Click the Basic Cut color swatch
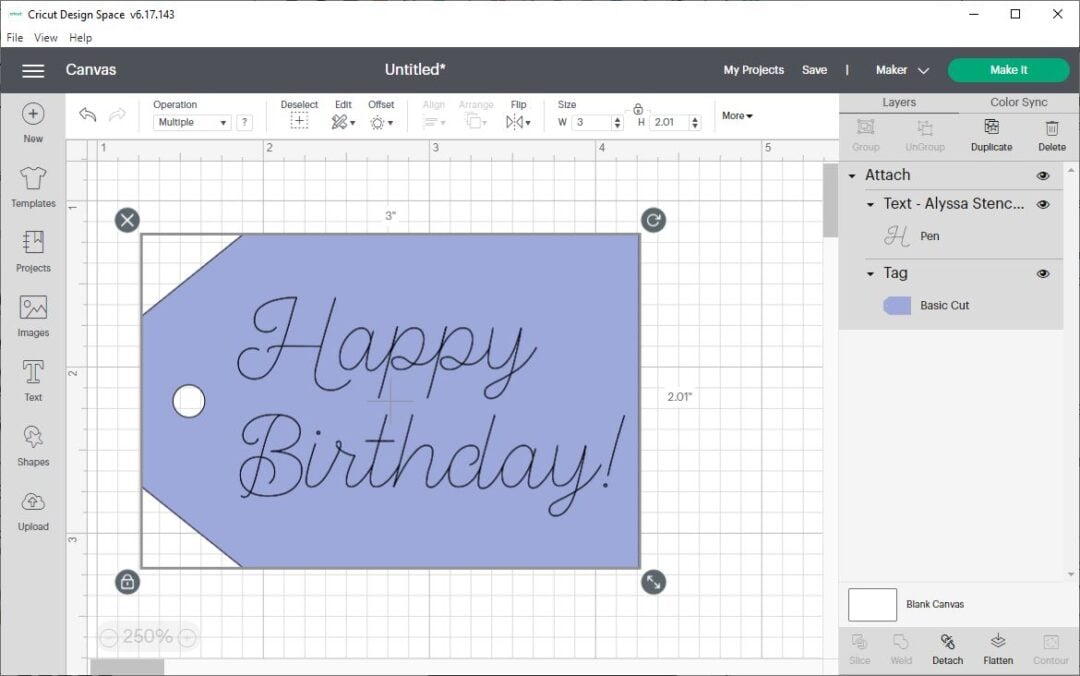The width and height of the screenshot is (1080, 676). tap(897, 305)
